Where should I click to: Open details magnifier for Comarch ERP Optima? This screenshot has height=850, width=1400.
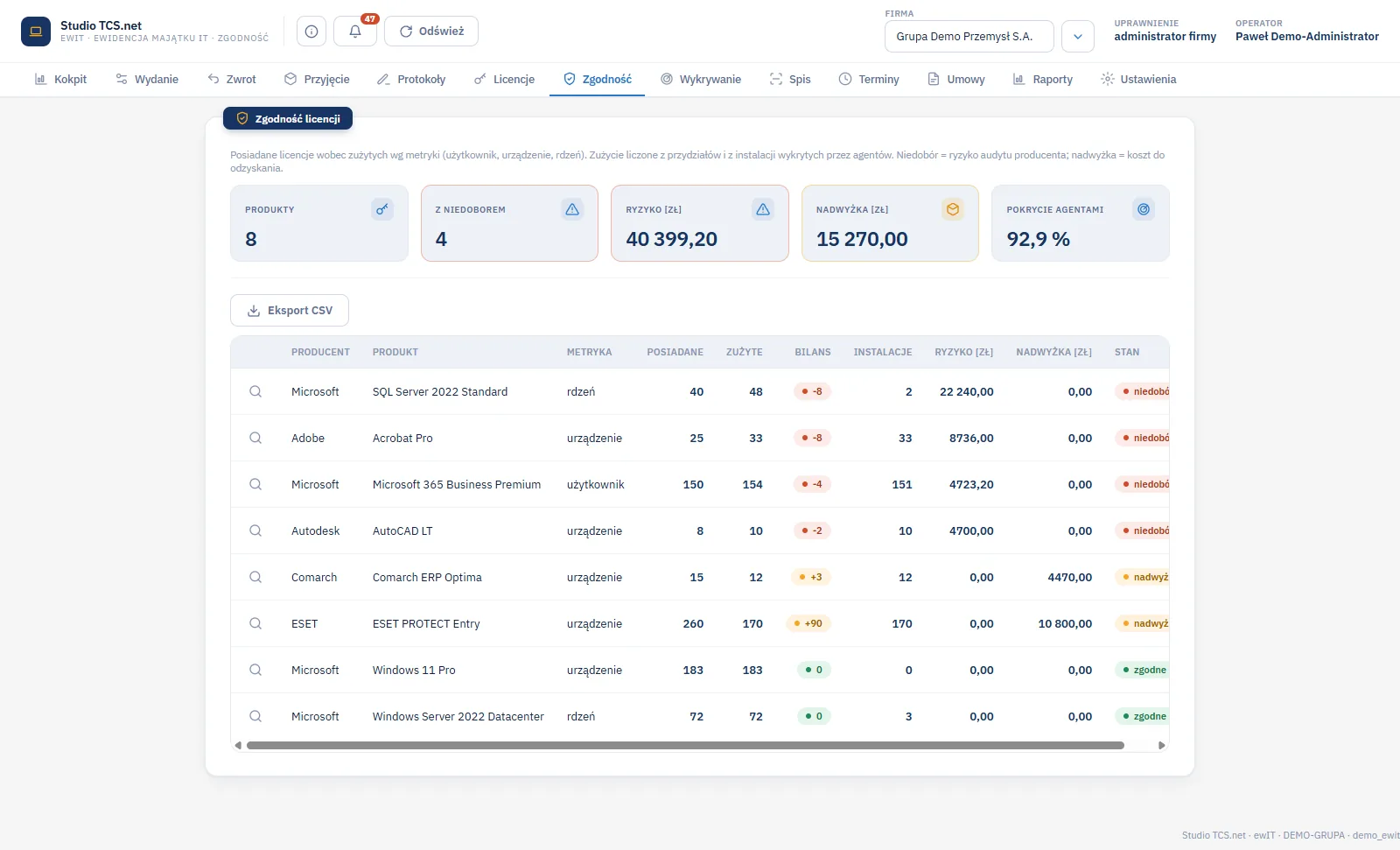[x=255, y=577]
